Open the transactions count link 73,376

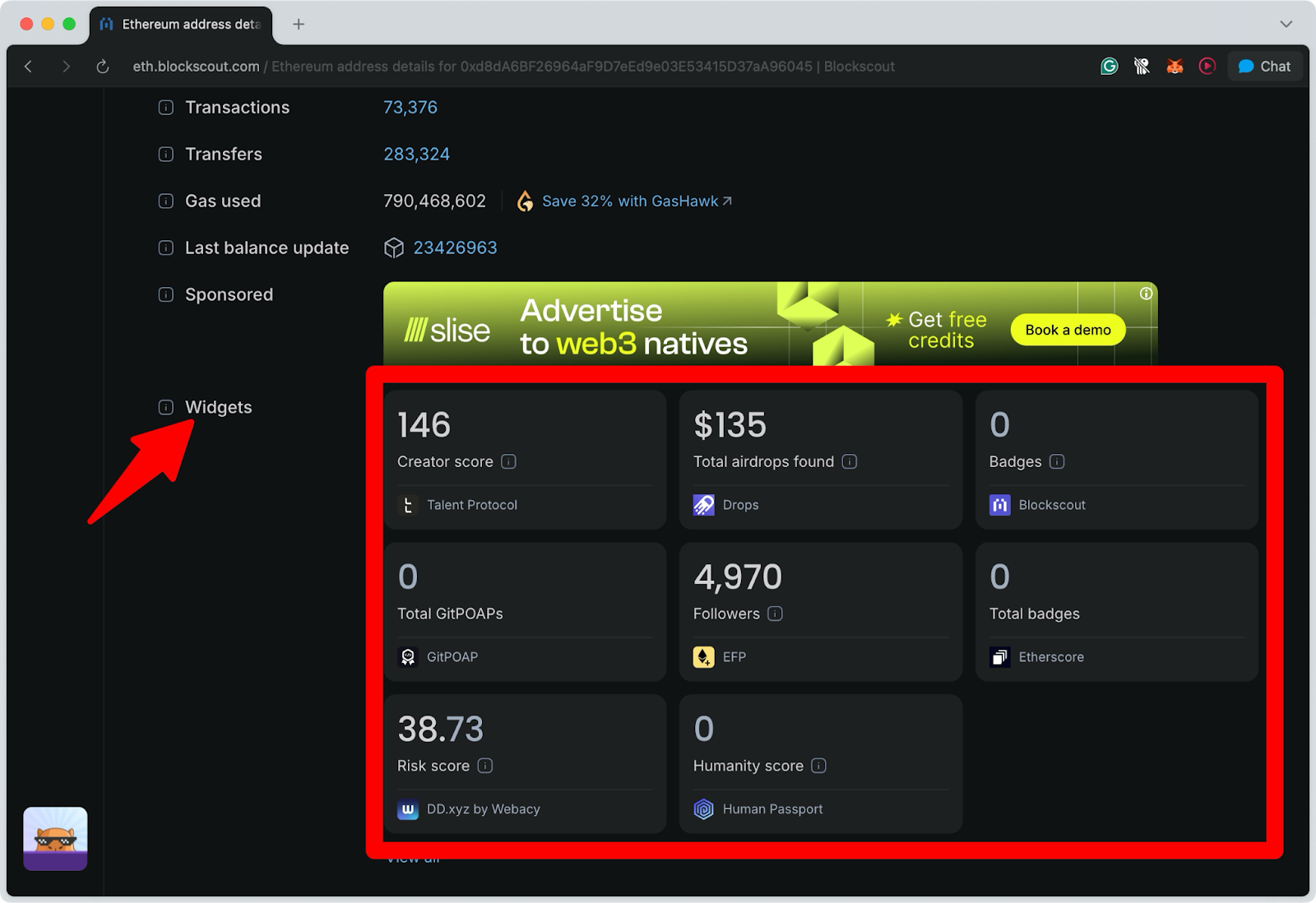coord(410,107)
